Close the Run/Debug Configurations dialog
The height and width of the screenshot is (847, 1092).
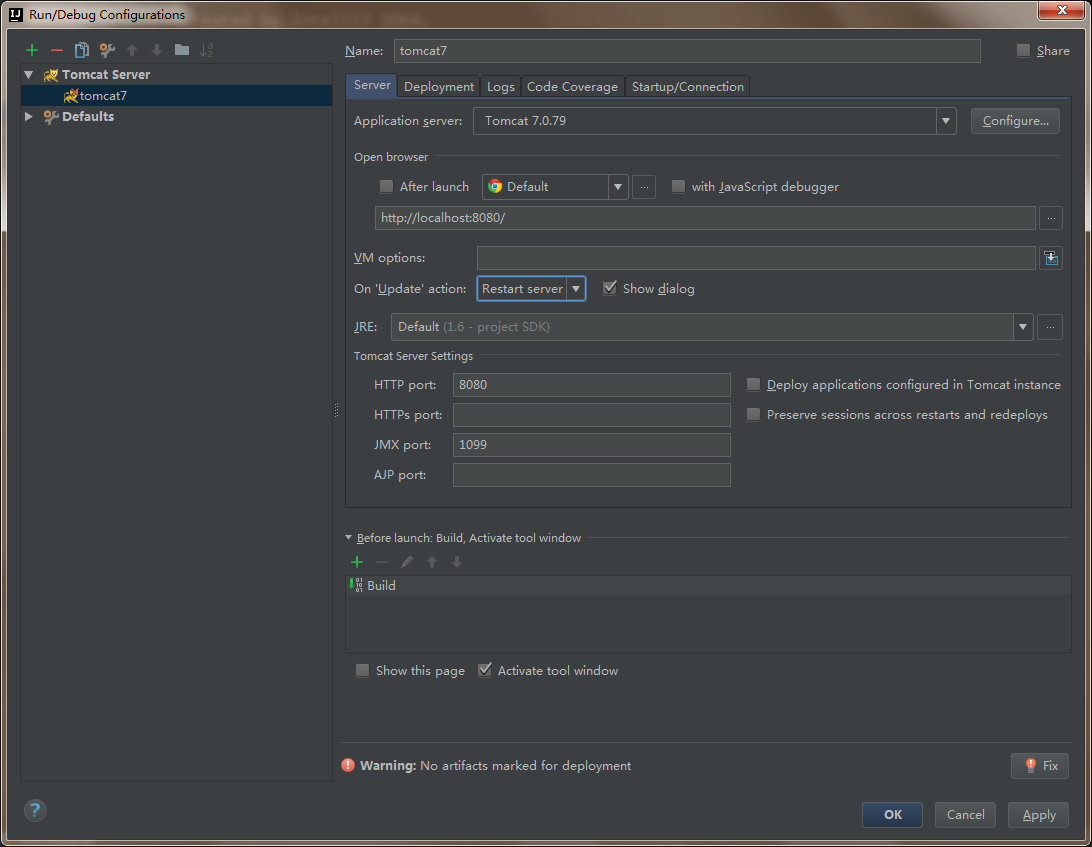(1062, 10)
